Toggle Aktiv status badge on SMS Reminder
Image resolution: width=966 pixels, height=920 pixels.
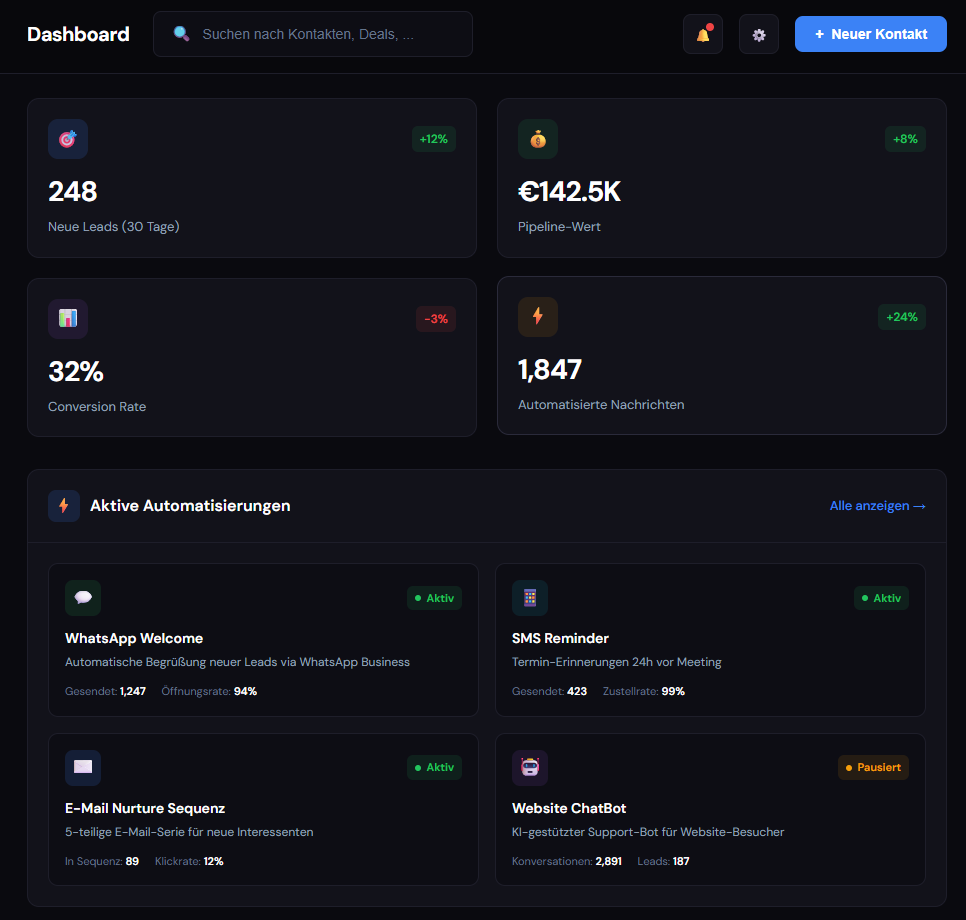(881, 598)
